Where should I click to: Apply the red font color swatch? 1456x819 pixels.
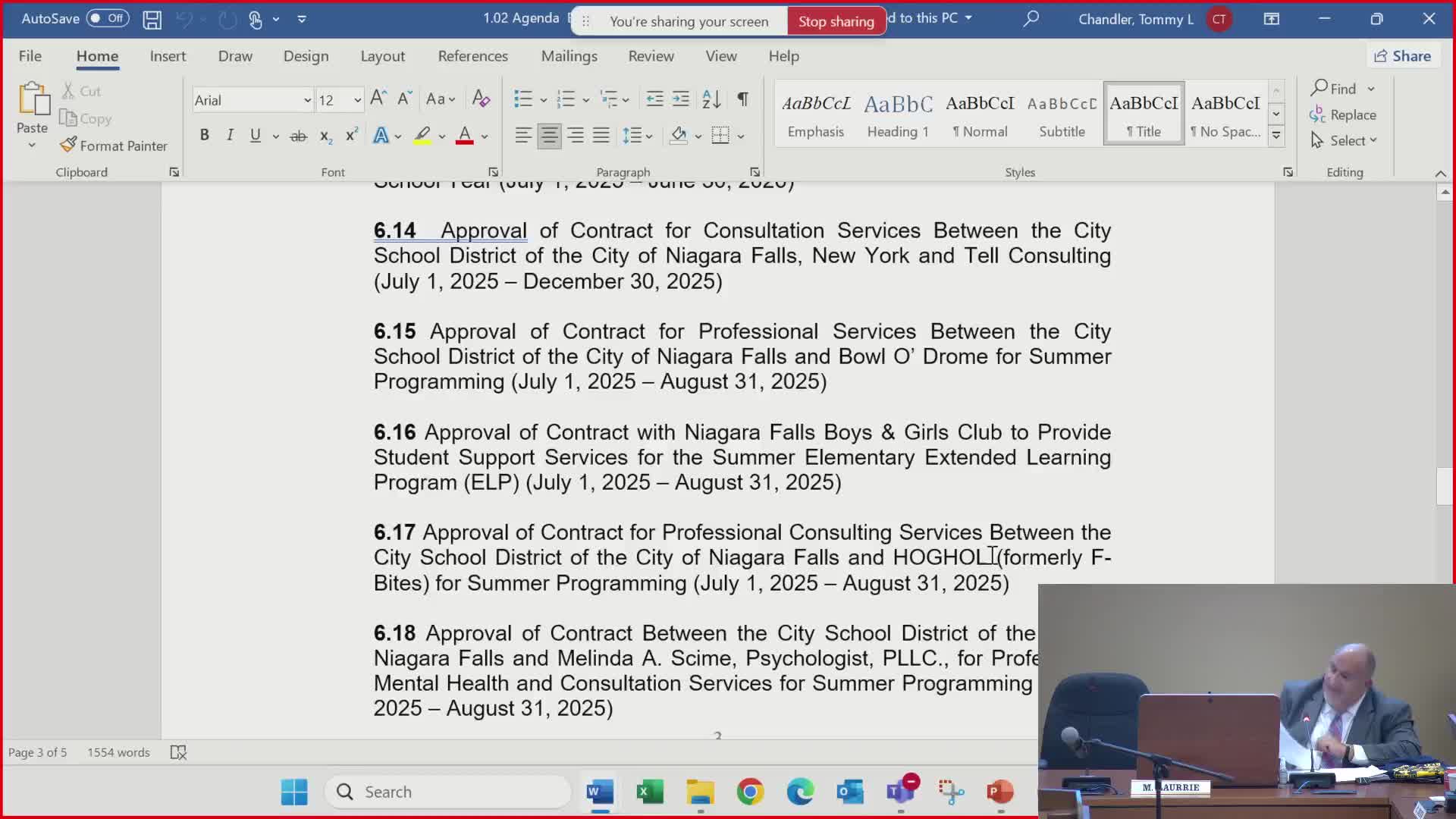(x=465, y=136)
